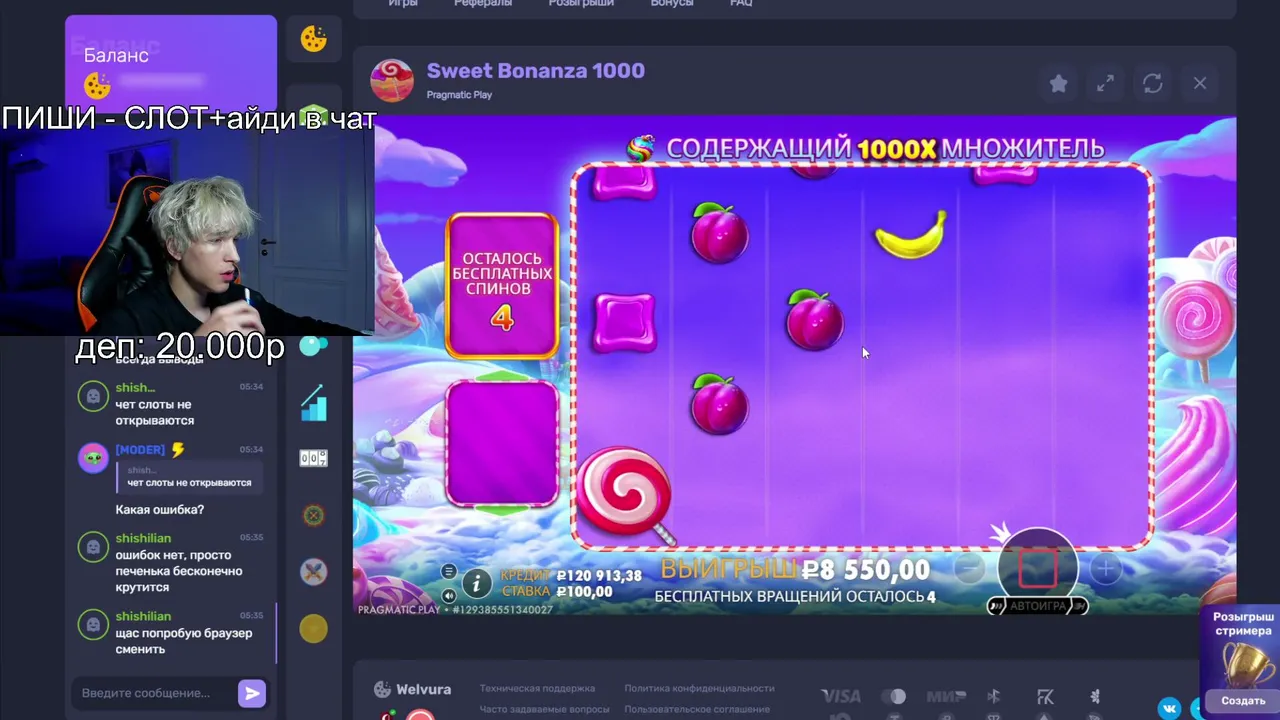This screenshot has width=1280, height=720.
Task: Open the teal bubbles game icon
Action: [314, 346]
